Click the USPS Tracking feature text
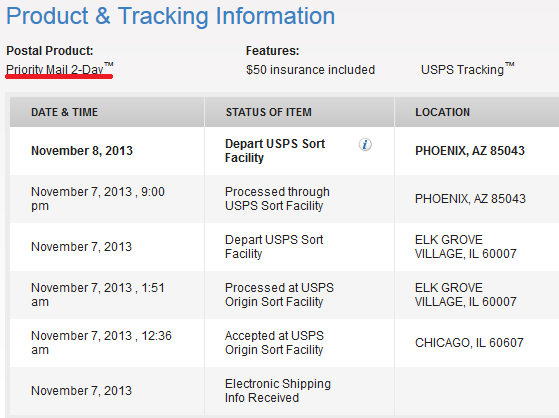This screenshot has height=418, width=559. pos(467,69)
